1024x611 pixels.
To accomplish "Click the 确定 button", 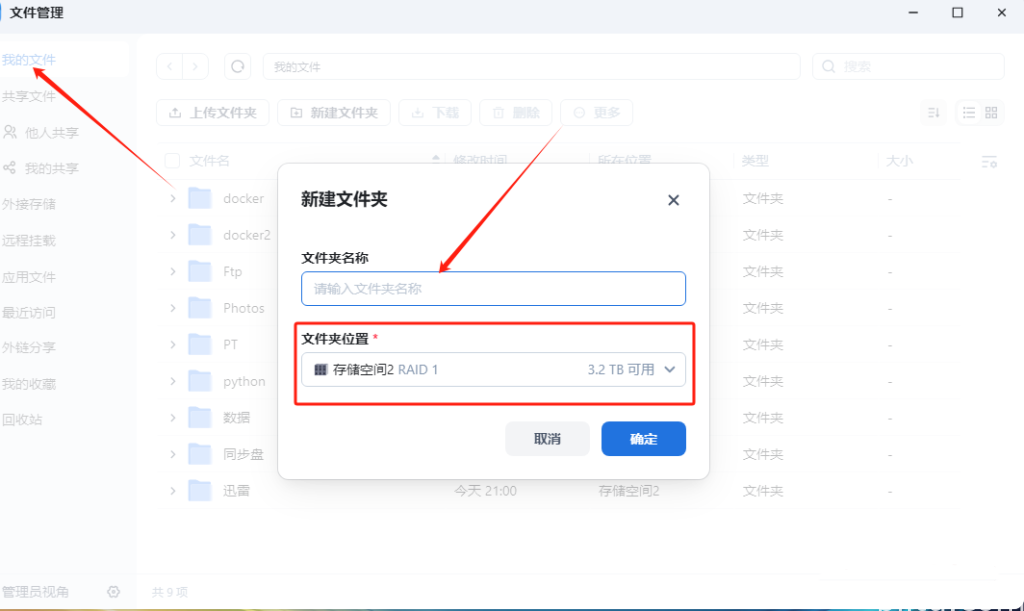I will click(643, 439).
